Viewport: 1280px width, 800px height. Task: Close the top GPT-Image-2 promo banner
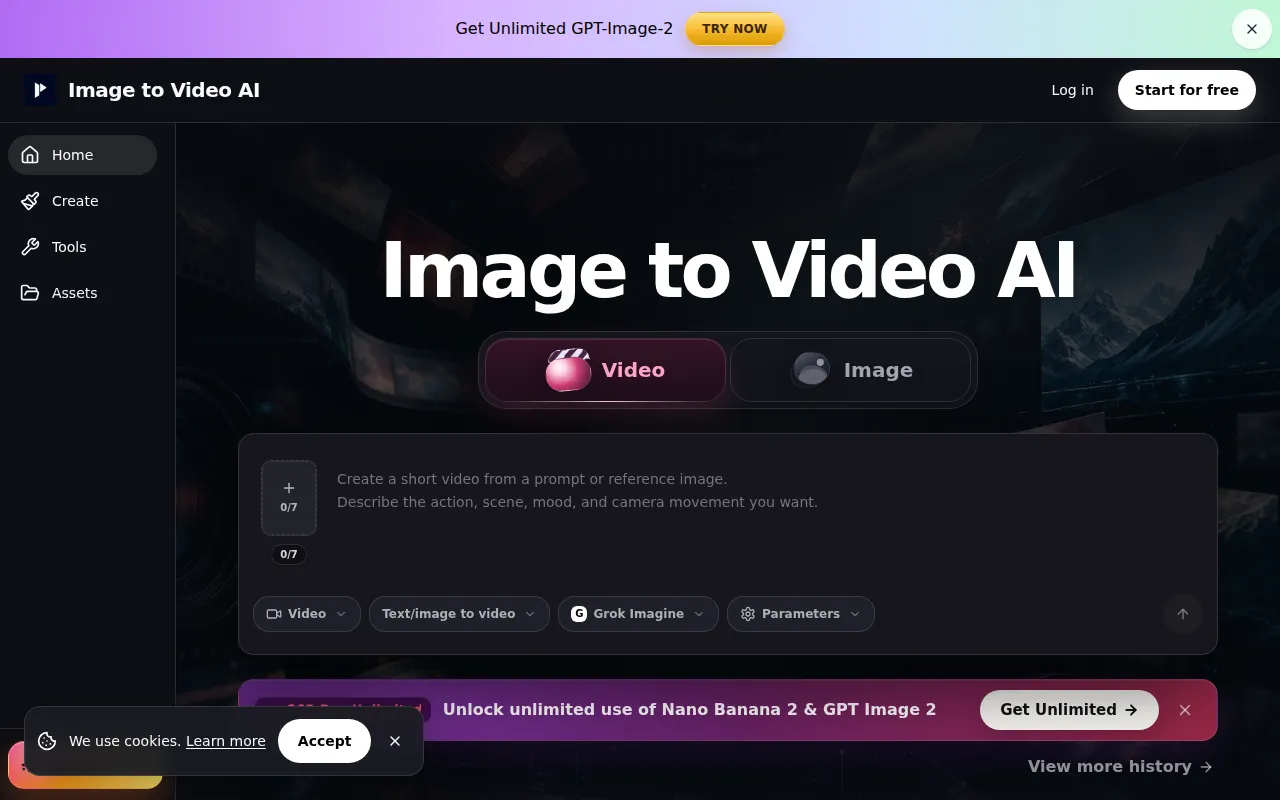tap(1252, 29)
